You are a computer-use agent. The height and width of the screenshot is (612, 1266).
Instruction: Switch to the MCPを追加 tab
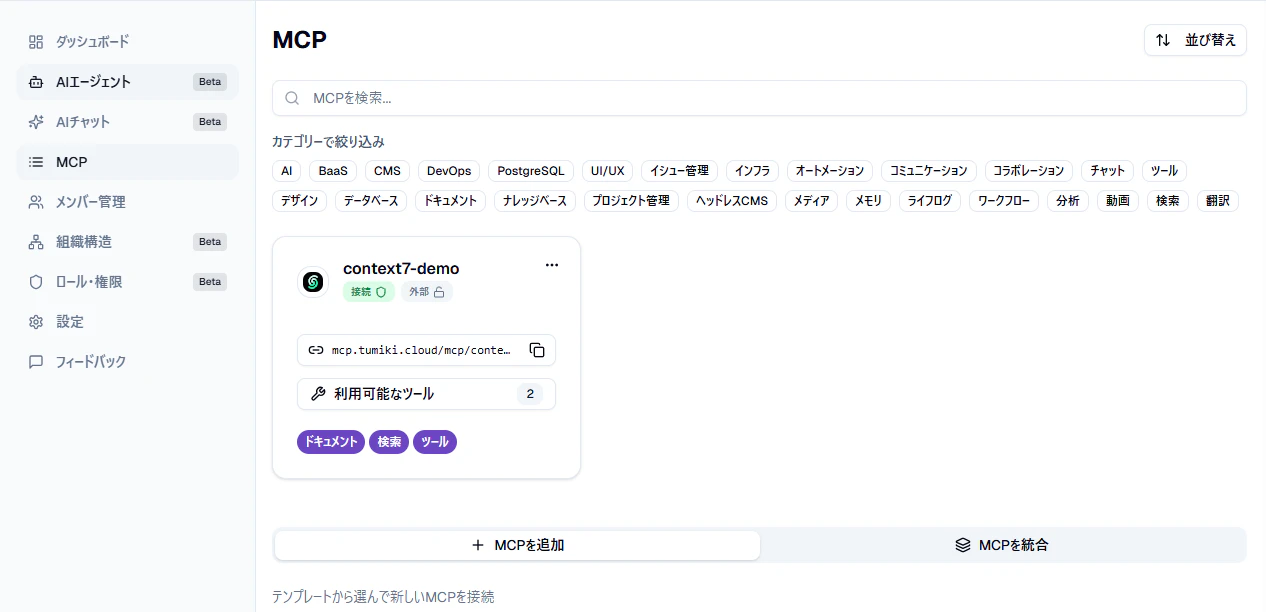[517, 545]
